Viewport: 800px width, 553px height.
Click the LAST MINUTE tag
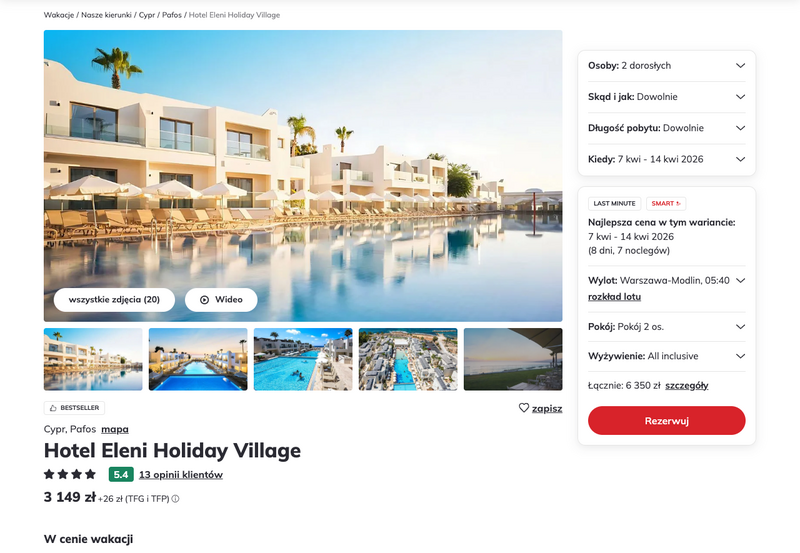[614, 204]
